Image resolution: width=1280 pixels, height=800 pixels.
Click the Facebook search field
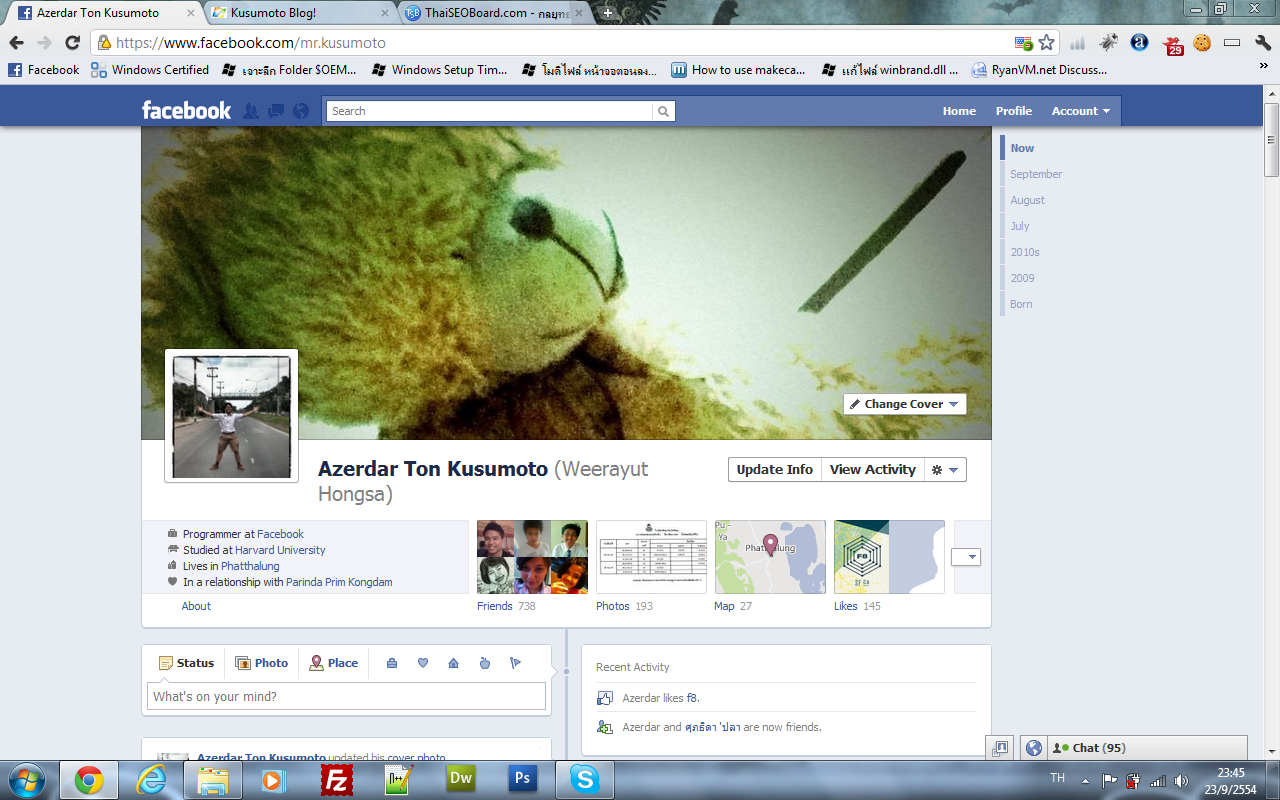pyautogui.click(x=490, y=111)
